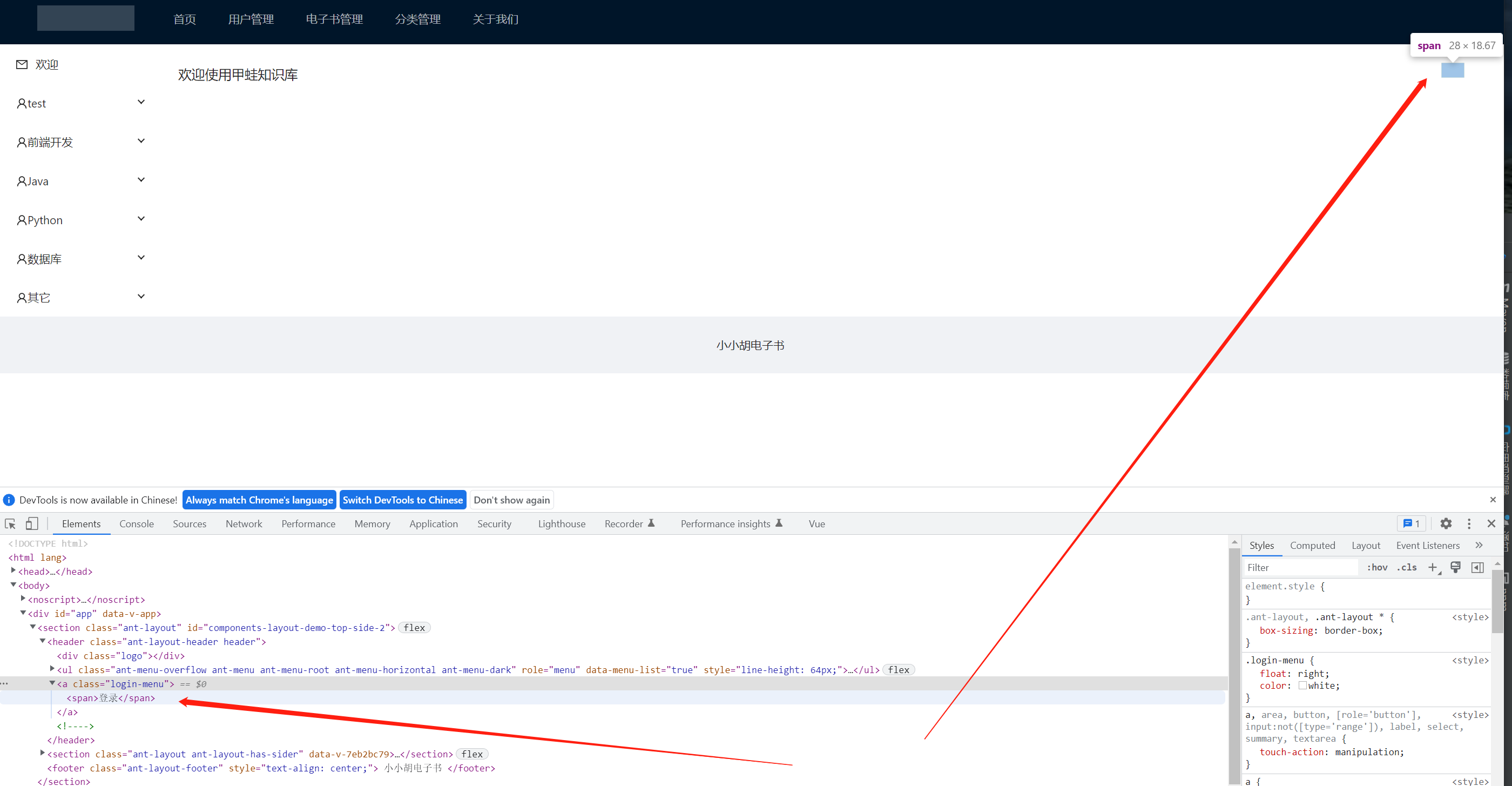The width and height of the screenshot is (1512, 786).
Task: Click the white color swatch in login-menu
Action: tap(1302, 685)
